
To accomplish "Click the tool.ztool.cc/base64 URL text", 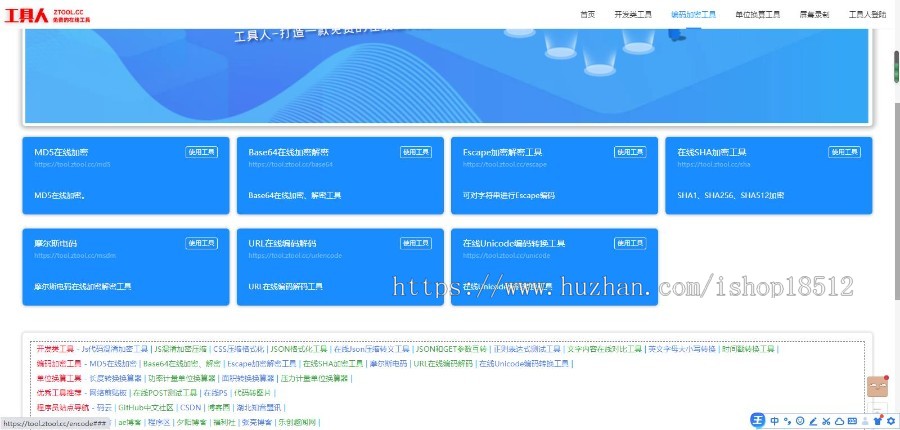I will click(290, 164).
